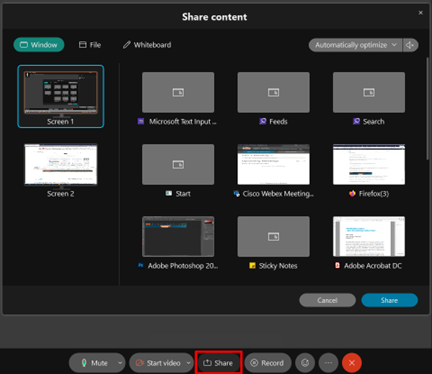
Task: Click the share computer audio speaker icon
Action: [410, 45]
